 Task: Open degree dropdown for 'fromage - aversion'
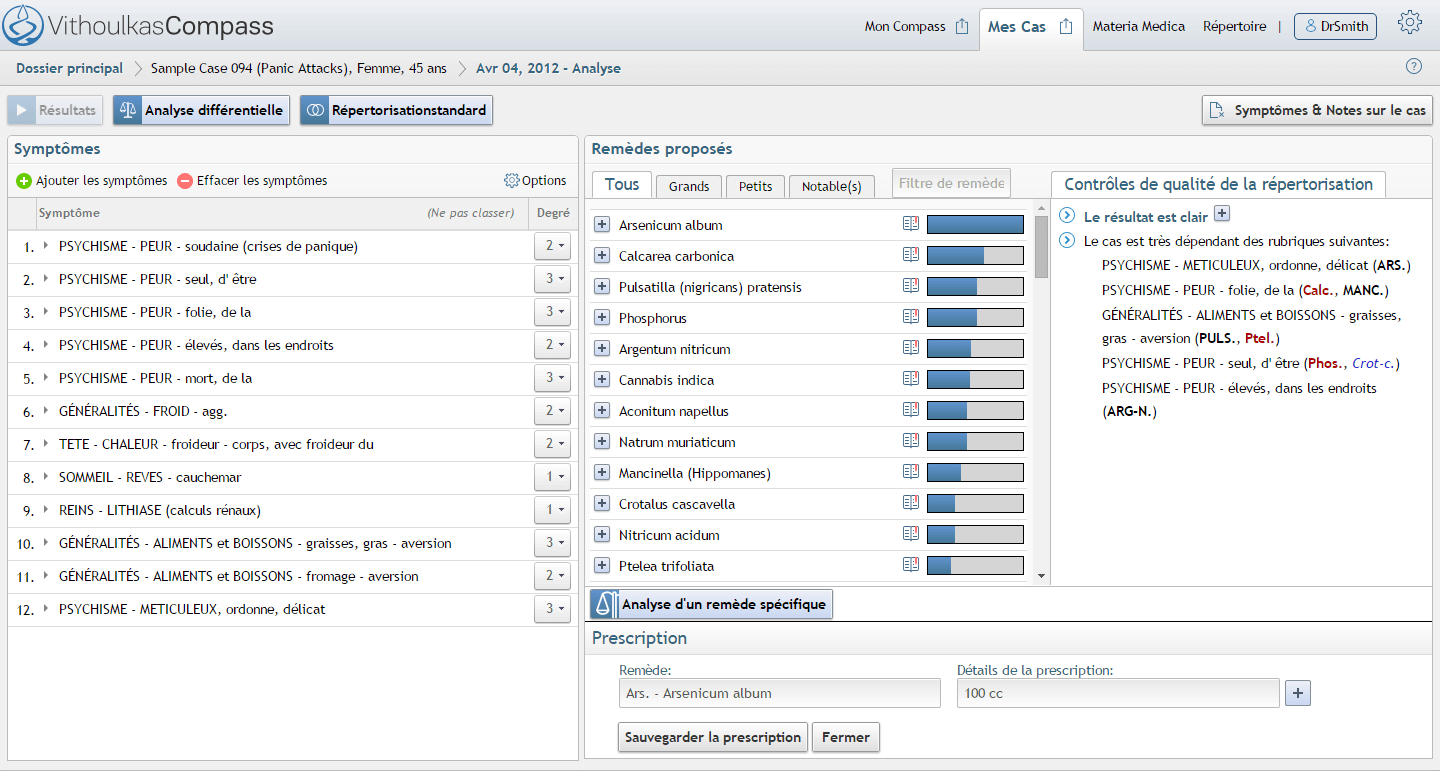click(x=552, y=576)
